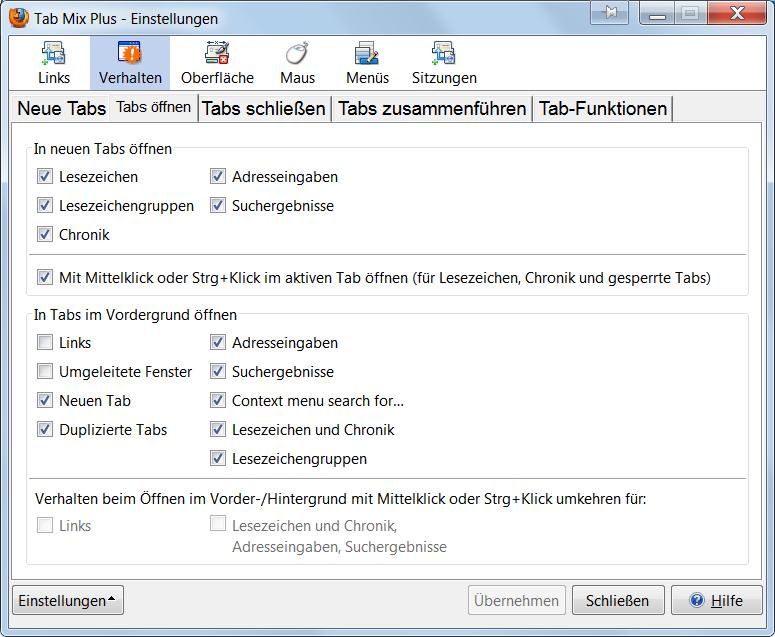This screenshot has width=775, height=637.
Task: Uncheck the Neuen Tab checkbox
Action: coord(45,400)
